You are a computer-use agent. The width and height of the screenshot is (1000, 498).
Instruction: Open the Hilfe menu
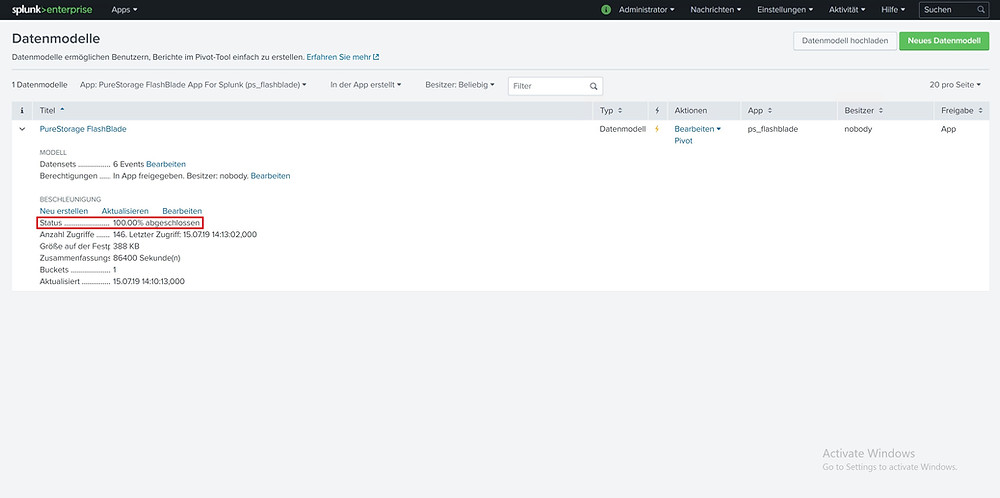[x=893, y=10]
